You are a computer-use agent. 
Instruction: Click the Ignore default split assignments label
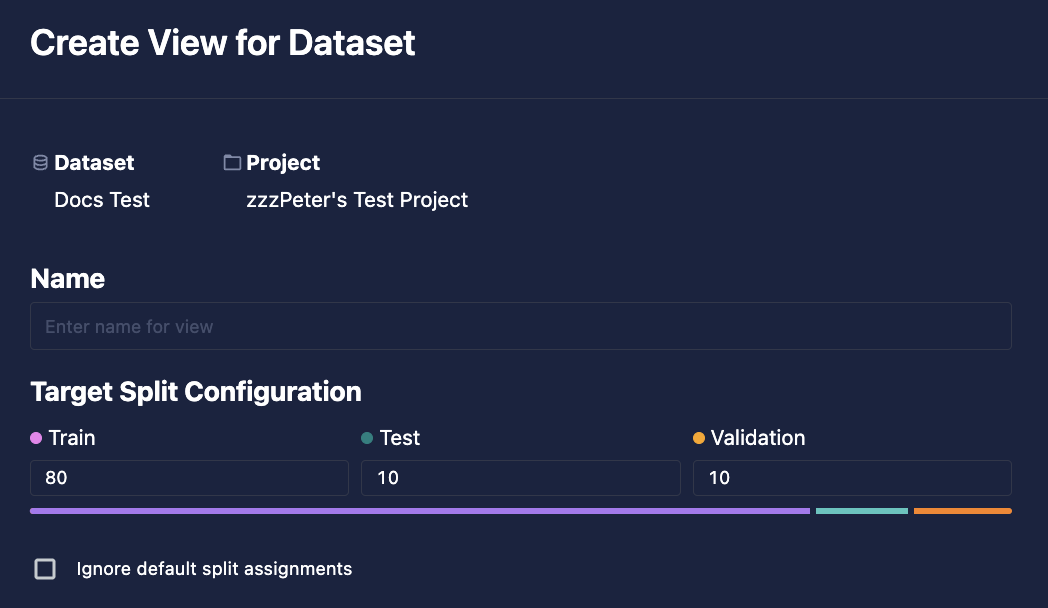pyautogui.click(x=214, y=569)
